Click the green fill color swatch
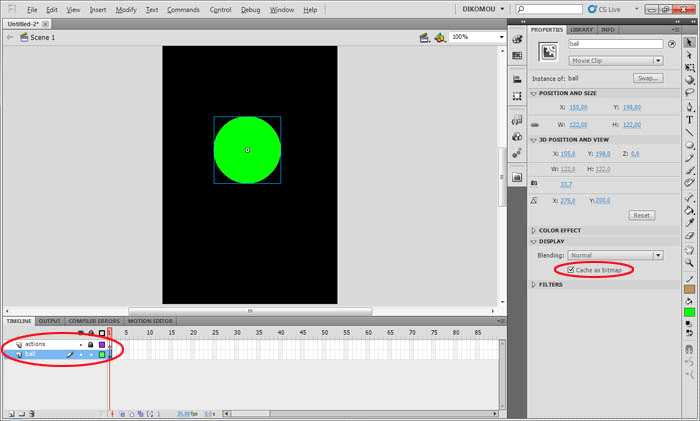The image size is (700, 421). [x=689, y=312]
